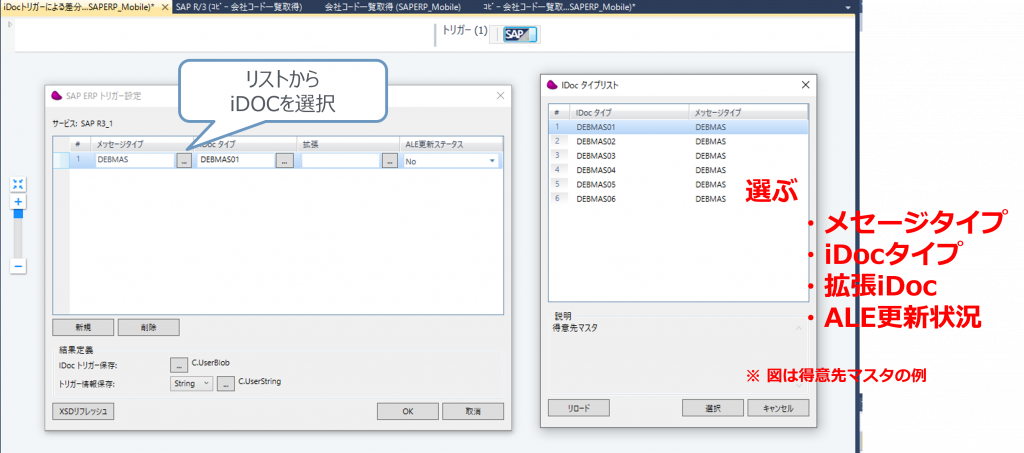The height and width of the screenshot is (453, 1024).
Task: Click the fit-to-screen zoom icon
Action: pos(18,184)
